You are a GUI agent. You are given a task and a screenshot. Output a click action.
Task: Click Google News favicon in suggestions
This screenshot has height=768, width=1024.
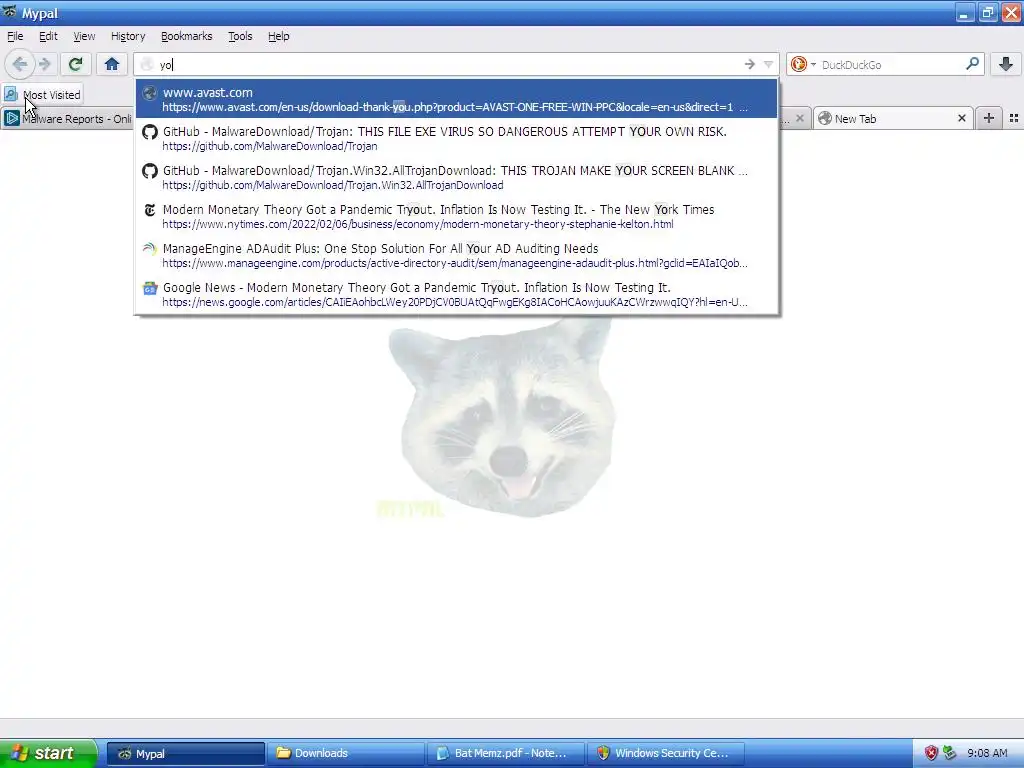150,288
